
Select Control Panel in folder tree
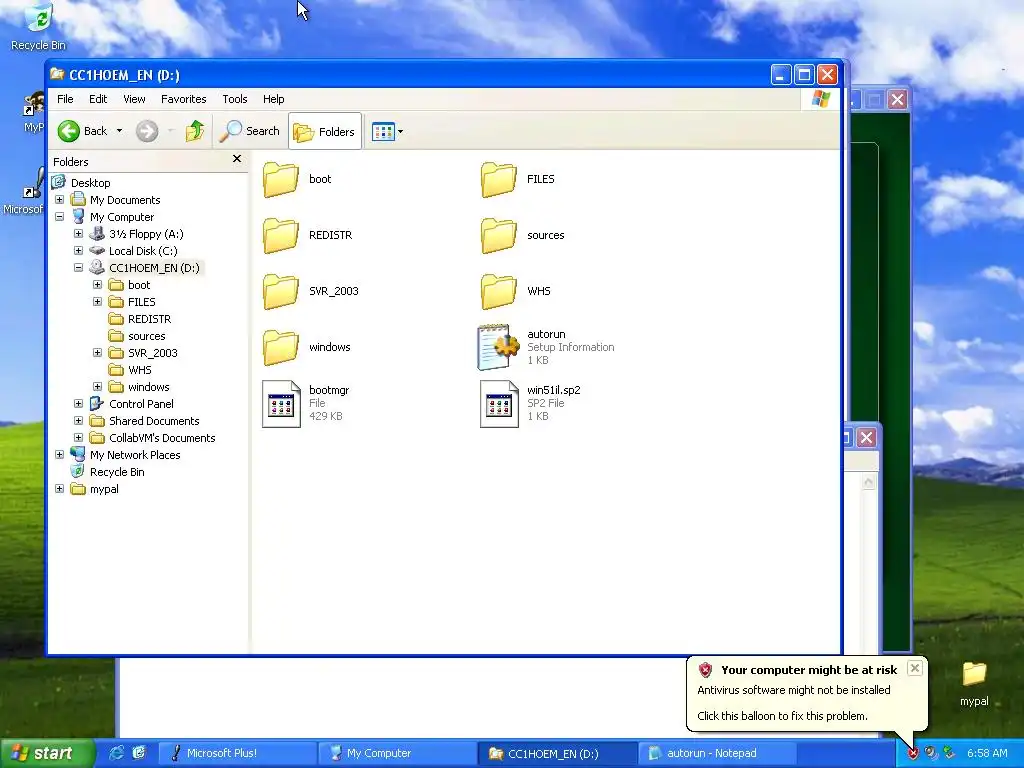(x=141, y=404)
